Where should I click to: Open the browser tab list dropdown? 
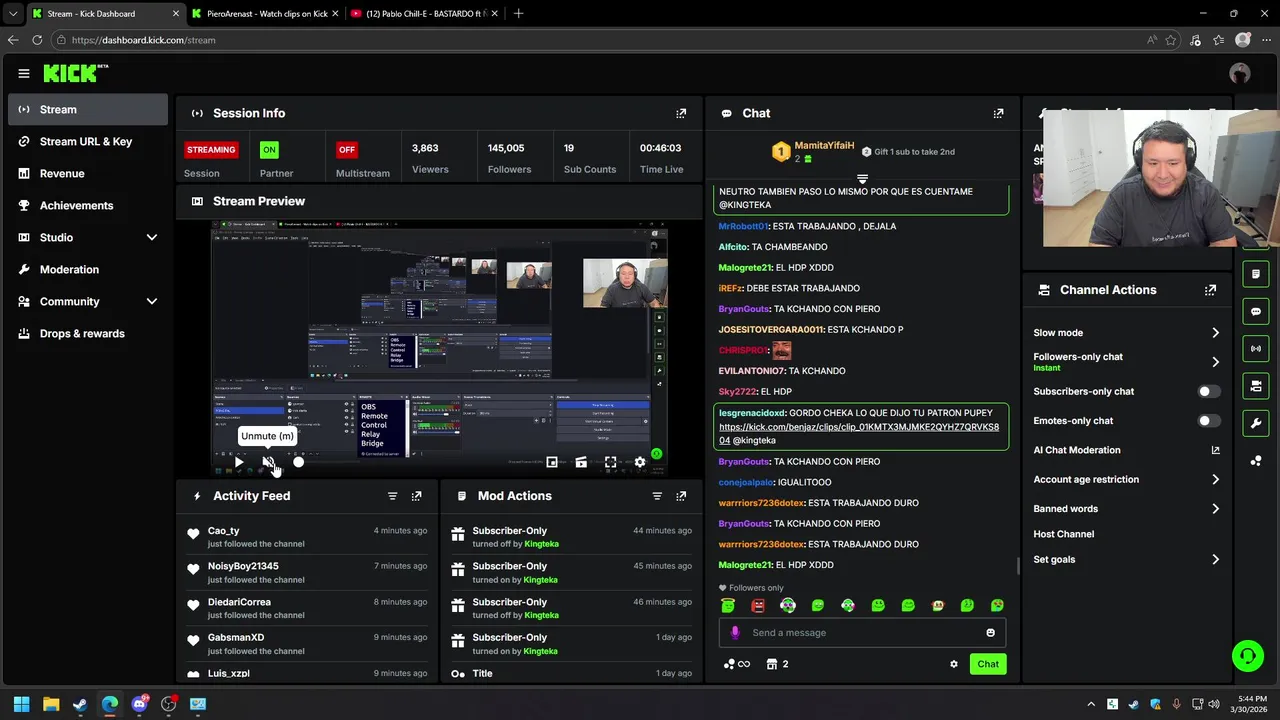pyautogui.click(x=12, y=14)
